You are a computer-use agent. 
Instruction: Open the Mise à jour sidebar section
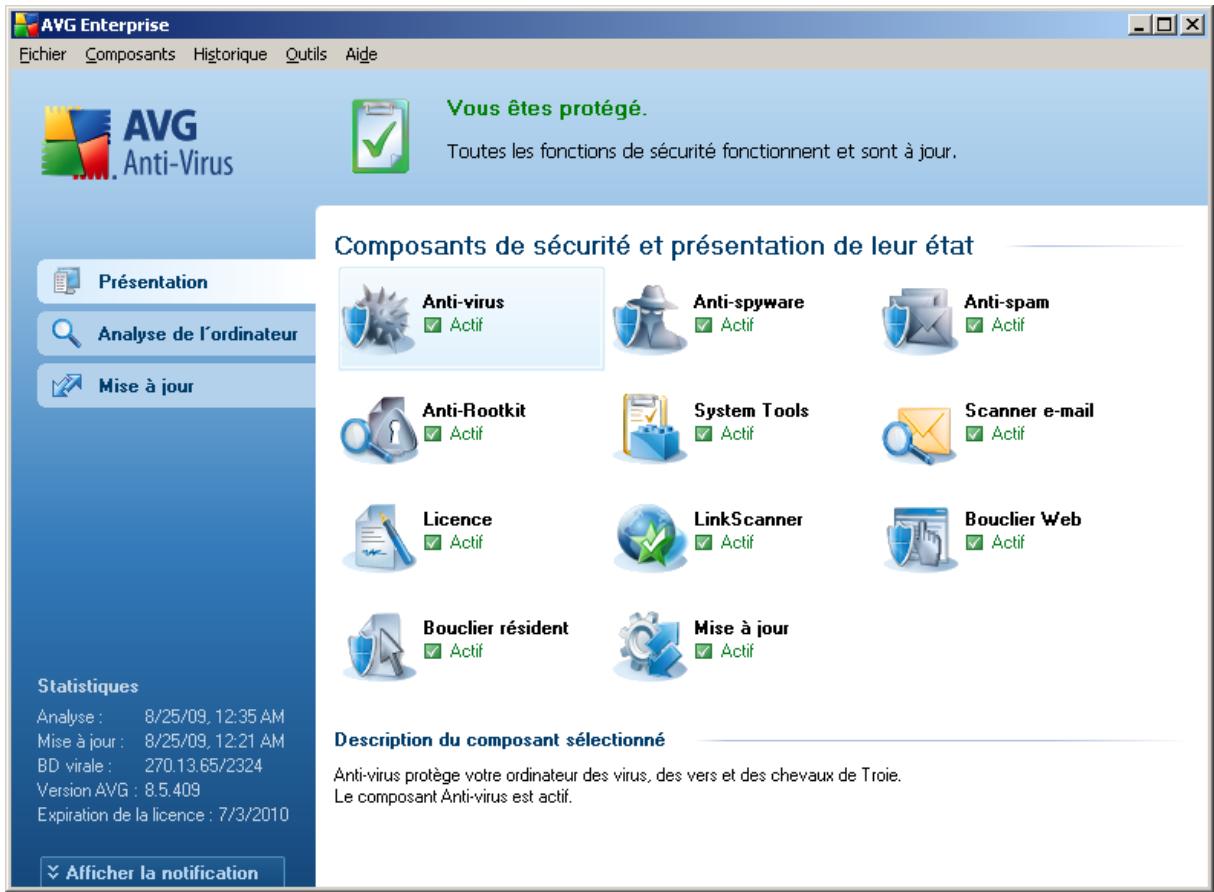176,385
